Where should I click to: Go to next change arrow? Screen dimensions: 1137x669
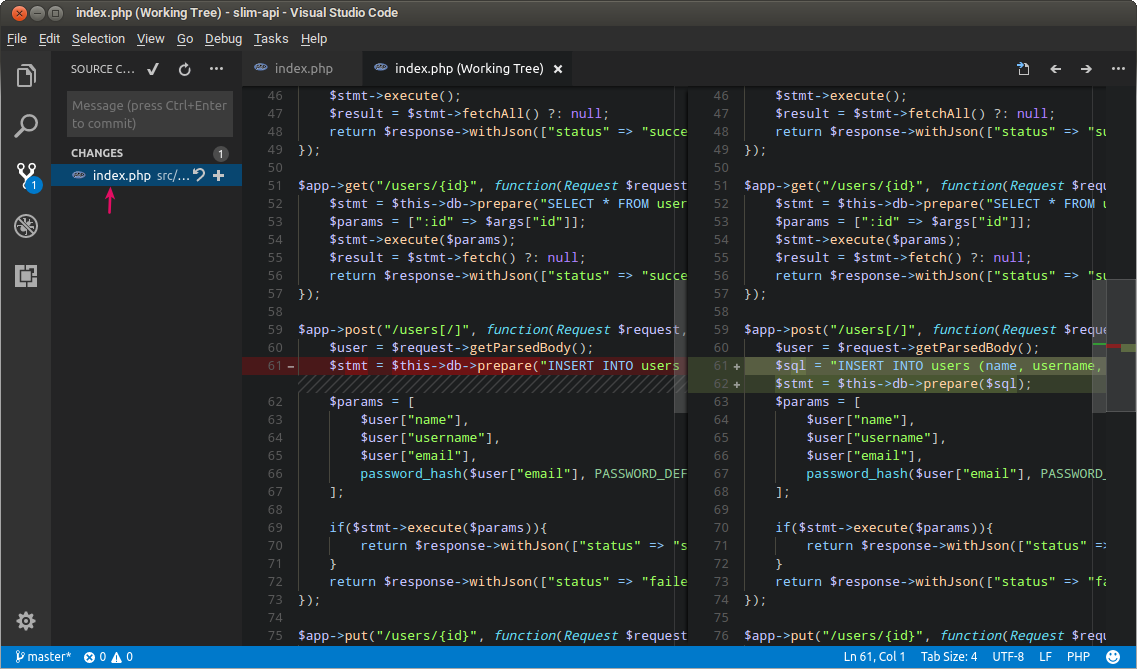(x=1086, y=69)
